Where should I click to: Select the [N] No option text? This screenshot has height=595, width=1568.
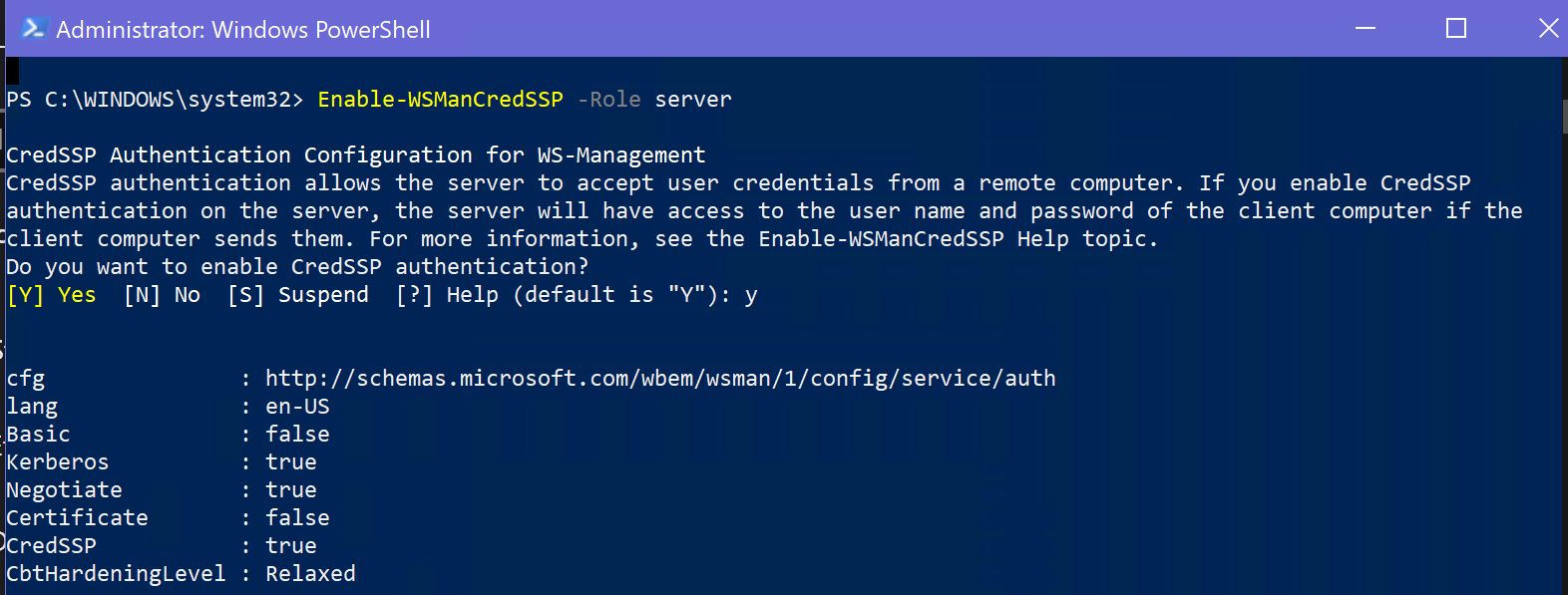coord(163,294)
